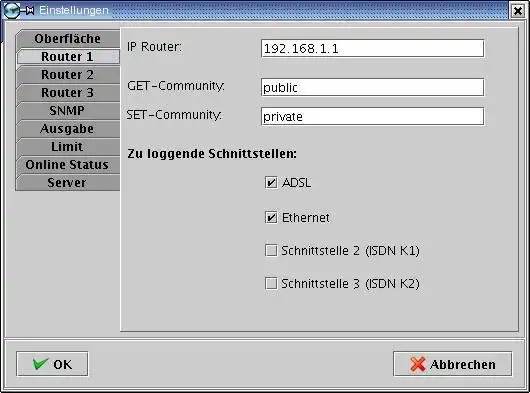Select the Router 1 tab

(68, 57)
